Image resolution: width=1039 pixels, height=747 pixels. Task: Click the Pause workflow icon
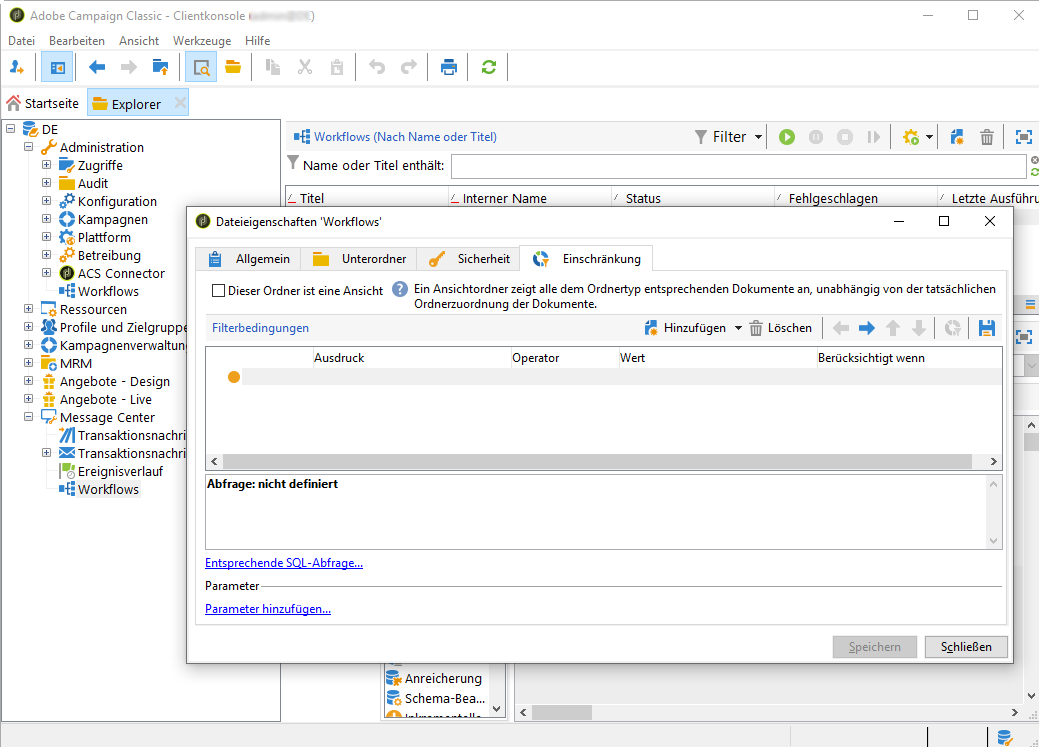(816, 137)
